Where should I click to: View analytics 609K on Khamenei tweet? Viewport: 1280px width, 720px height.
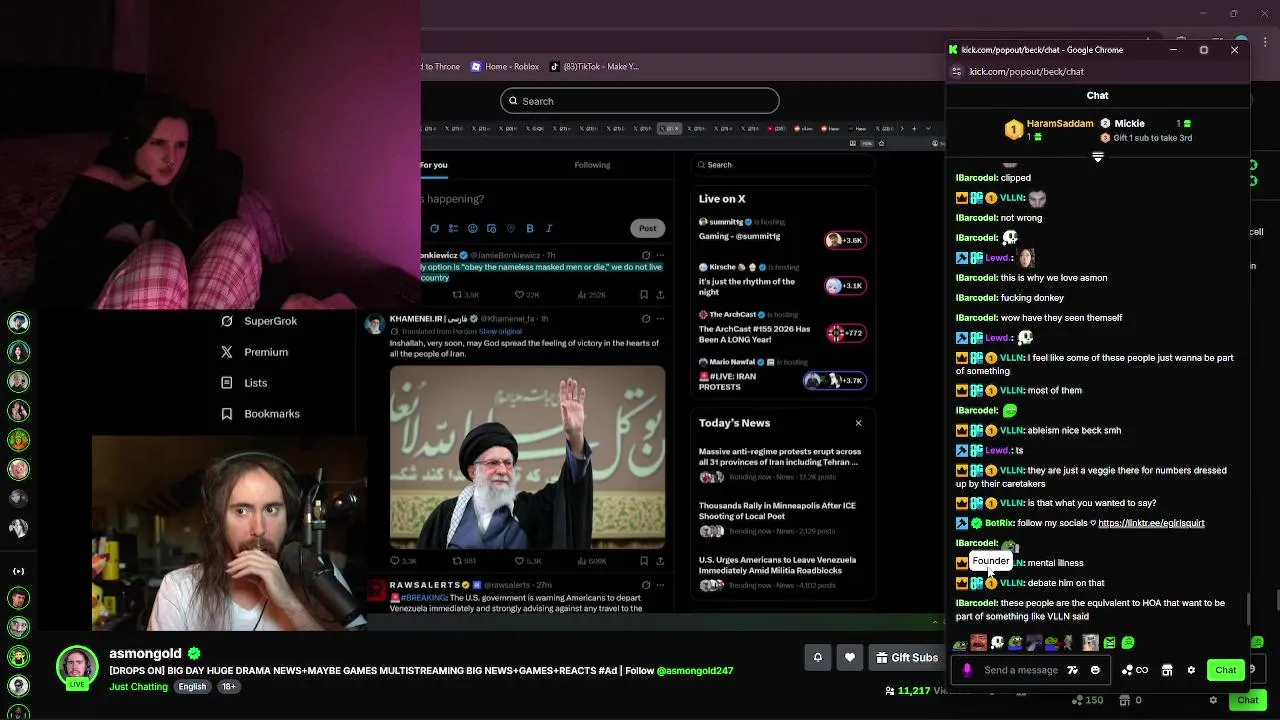(592, 561)
